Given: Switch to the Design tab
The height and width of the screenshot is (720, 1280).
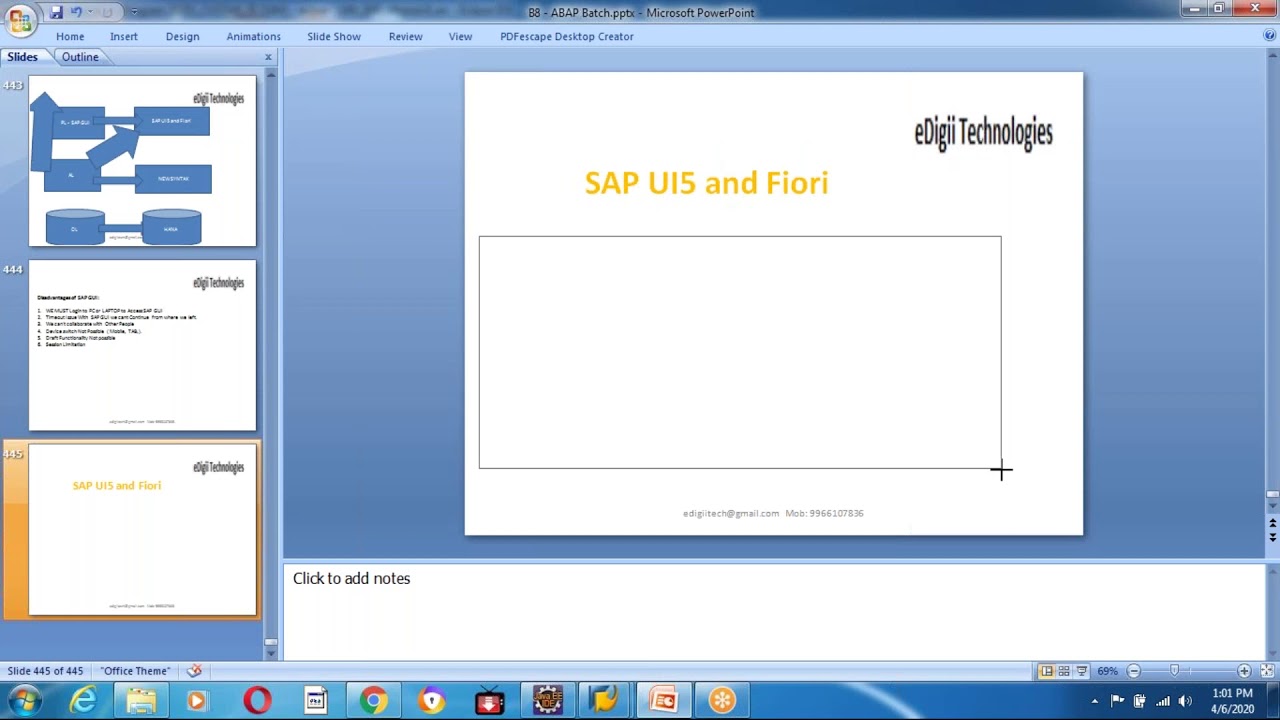Looking at the screenshot, I should 182,36.
